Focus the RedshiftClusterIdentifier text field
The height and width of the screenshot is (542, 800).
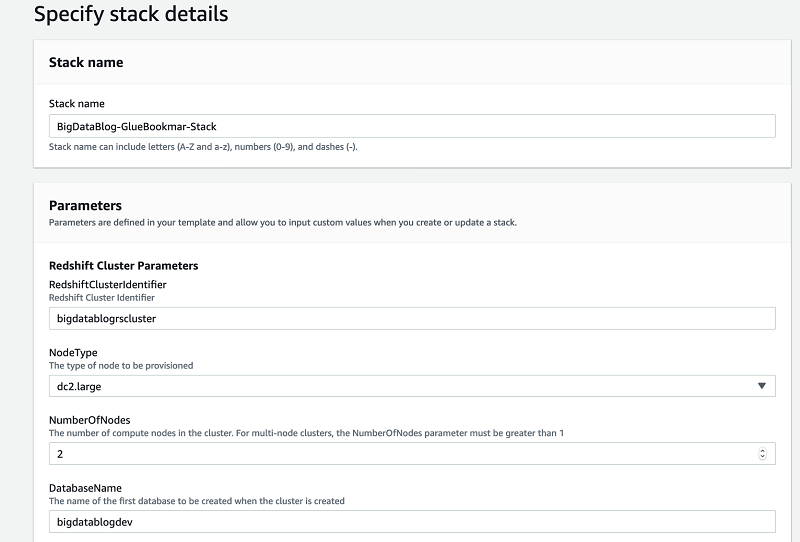point(411,318)
